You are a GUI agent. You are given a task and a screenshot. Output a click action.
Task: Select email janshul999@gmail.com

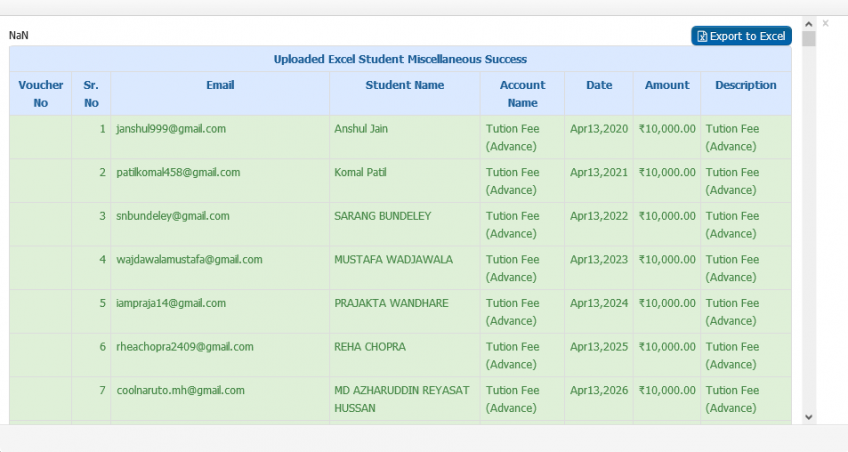[x=171, y=129]
